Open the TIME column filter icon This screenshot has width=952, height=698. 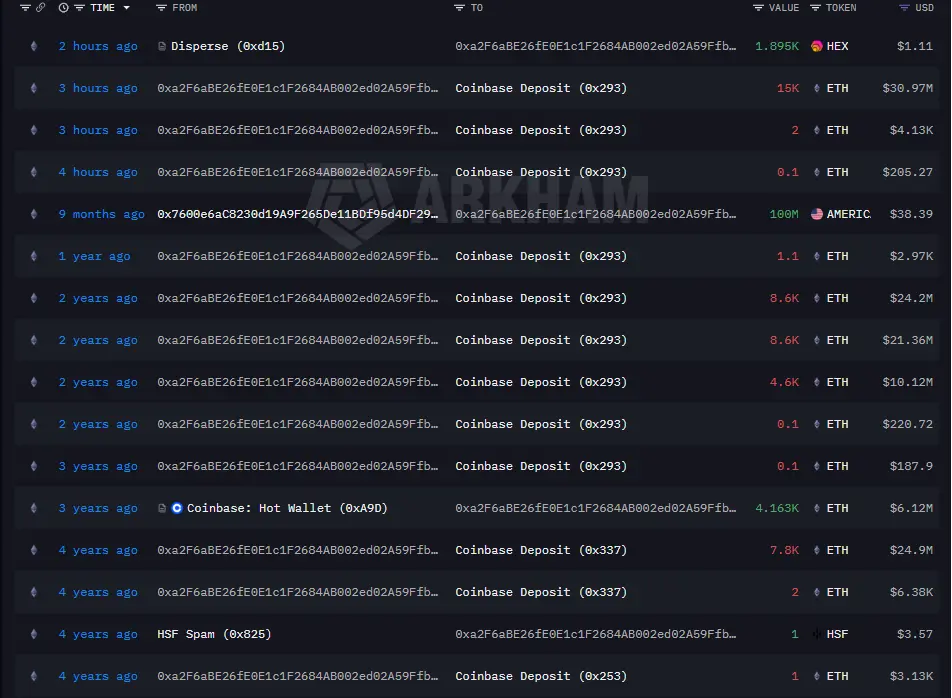[x=79, y=8]
